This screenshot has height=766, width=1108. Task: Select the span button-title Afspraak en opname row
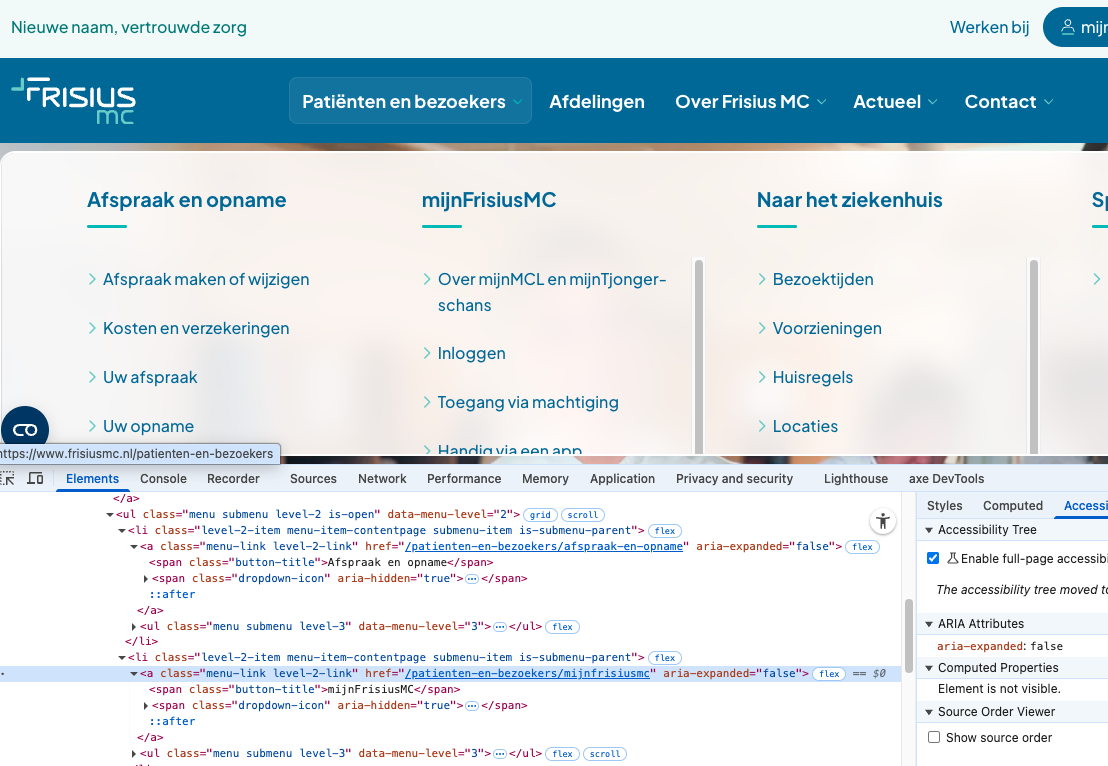click(322, 562)
